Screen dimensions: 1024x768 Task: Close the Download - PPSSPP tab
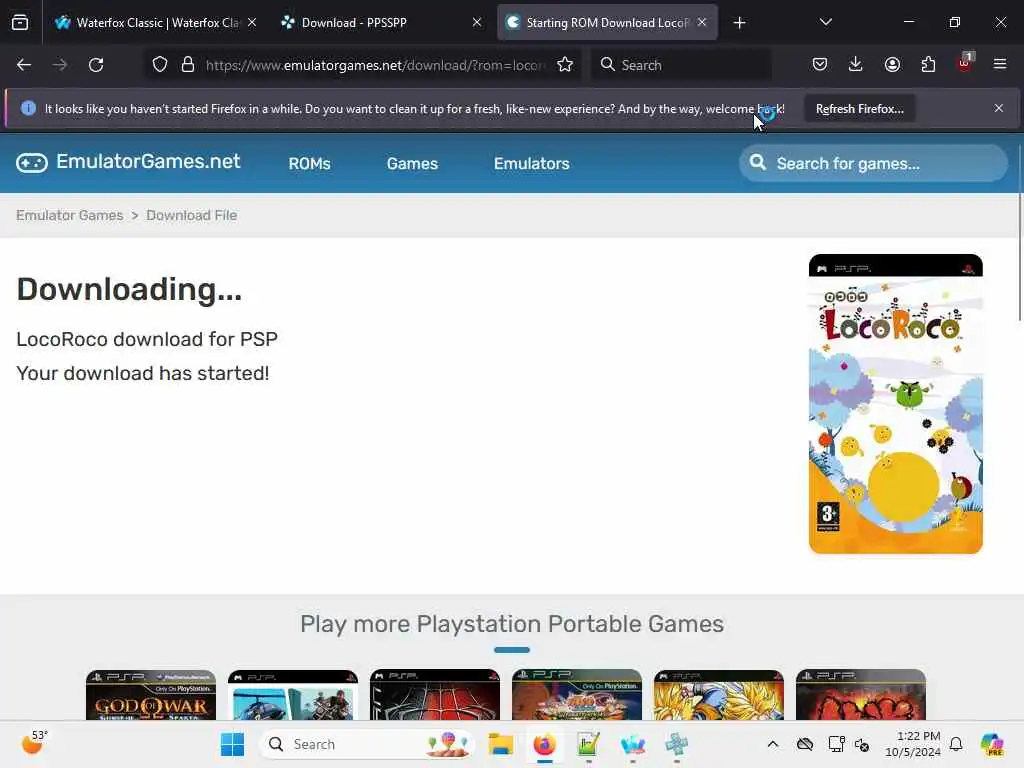(x=477, y=22)
